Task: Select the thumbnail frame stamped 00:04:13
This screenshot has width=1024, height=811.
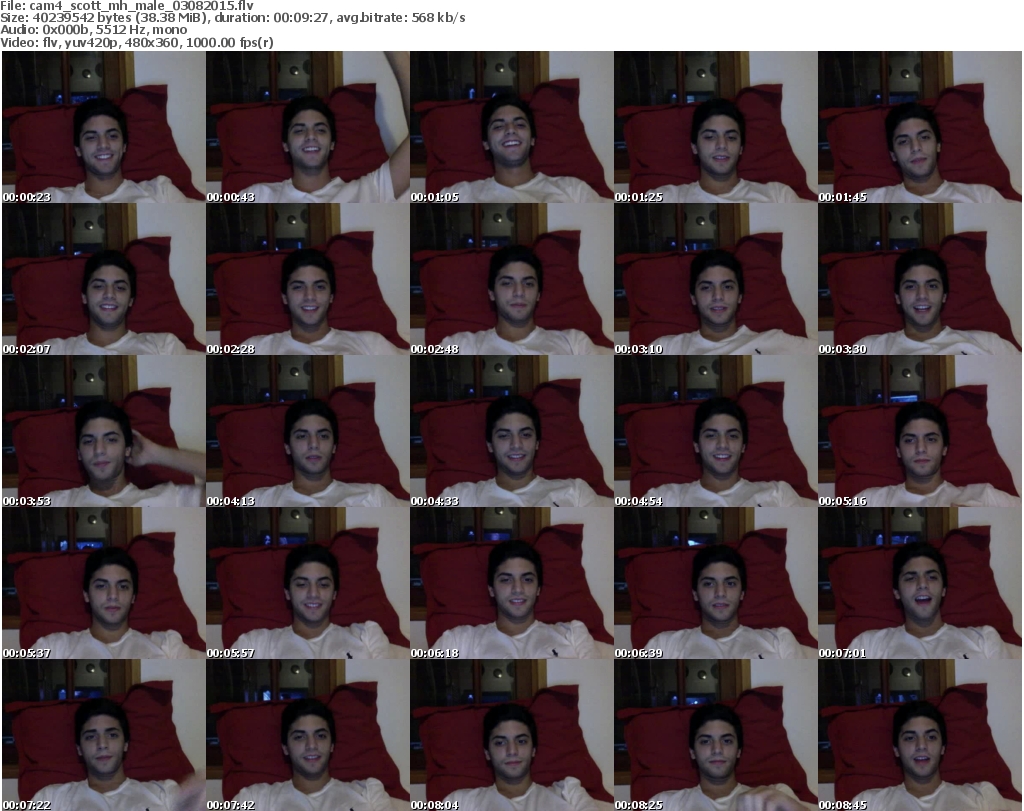Action: 308,431
